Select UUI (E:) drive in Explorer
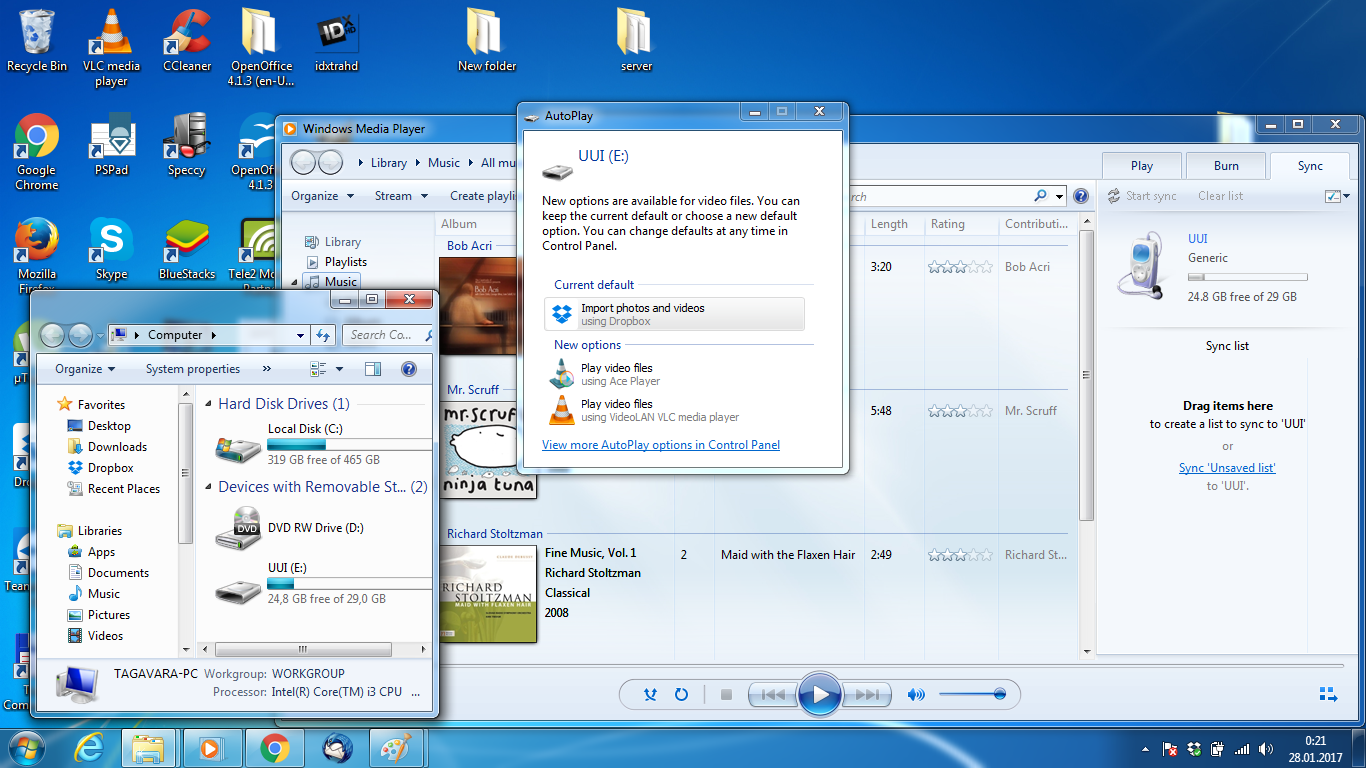The image size is (1366, 768). [x=324, y=583]
